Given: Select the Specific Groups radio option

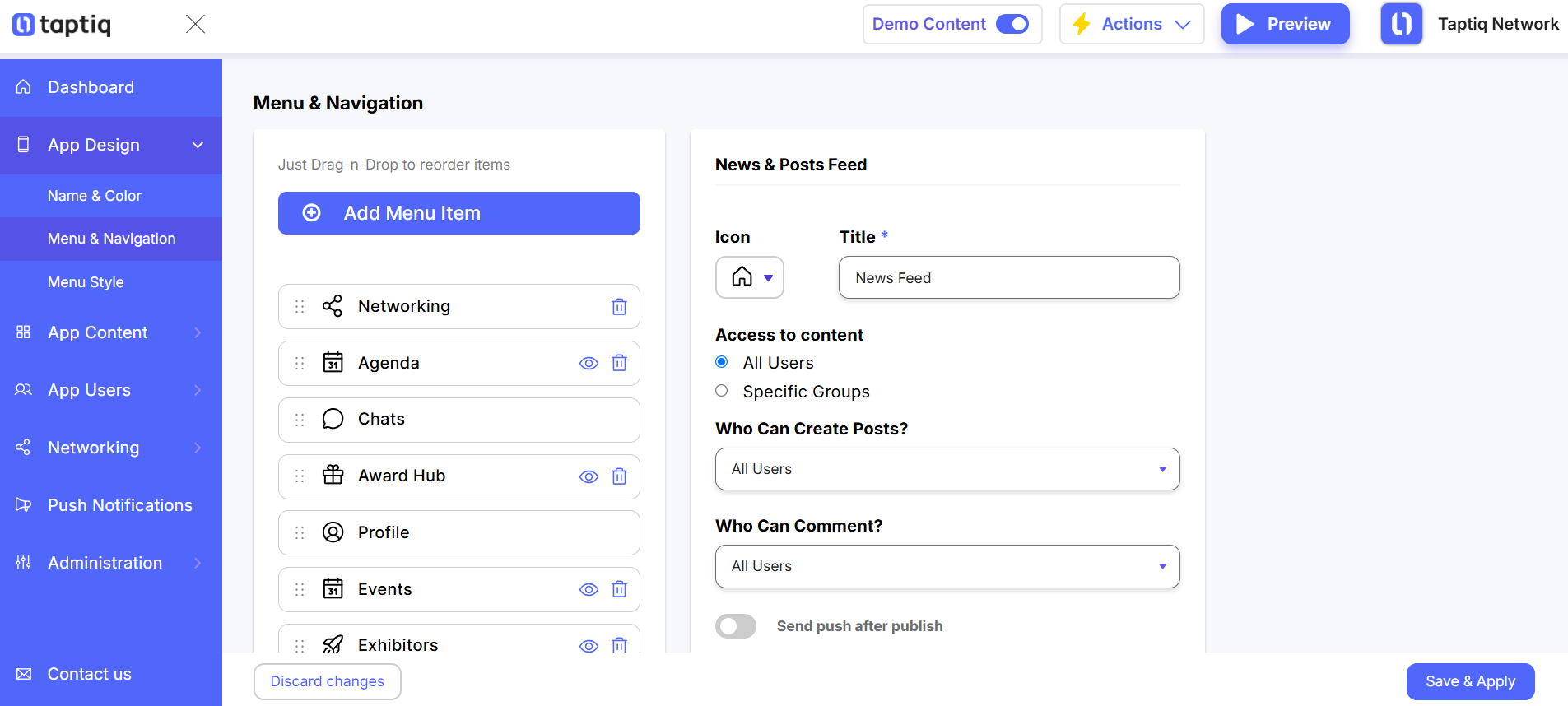Looking at the screenshot, I should pos(722,391).
